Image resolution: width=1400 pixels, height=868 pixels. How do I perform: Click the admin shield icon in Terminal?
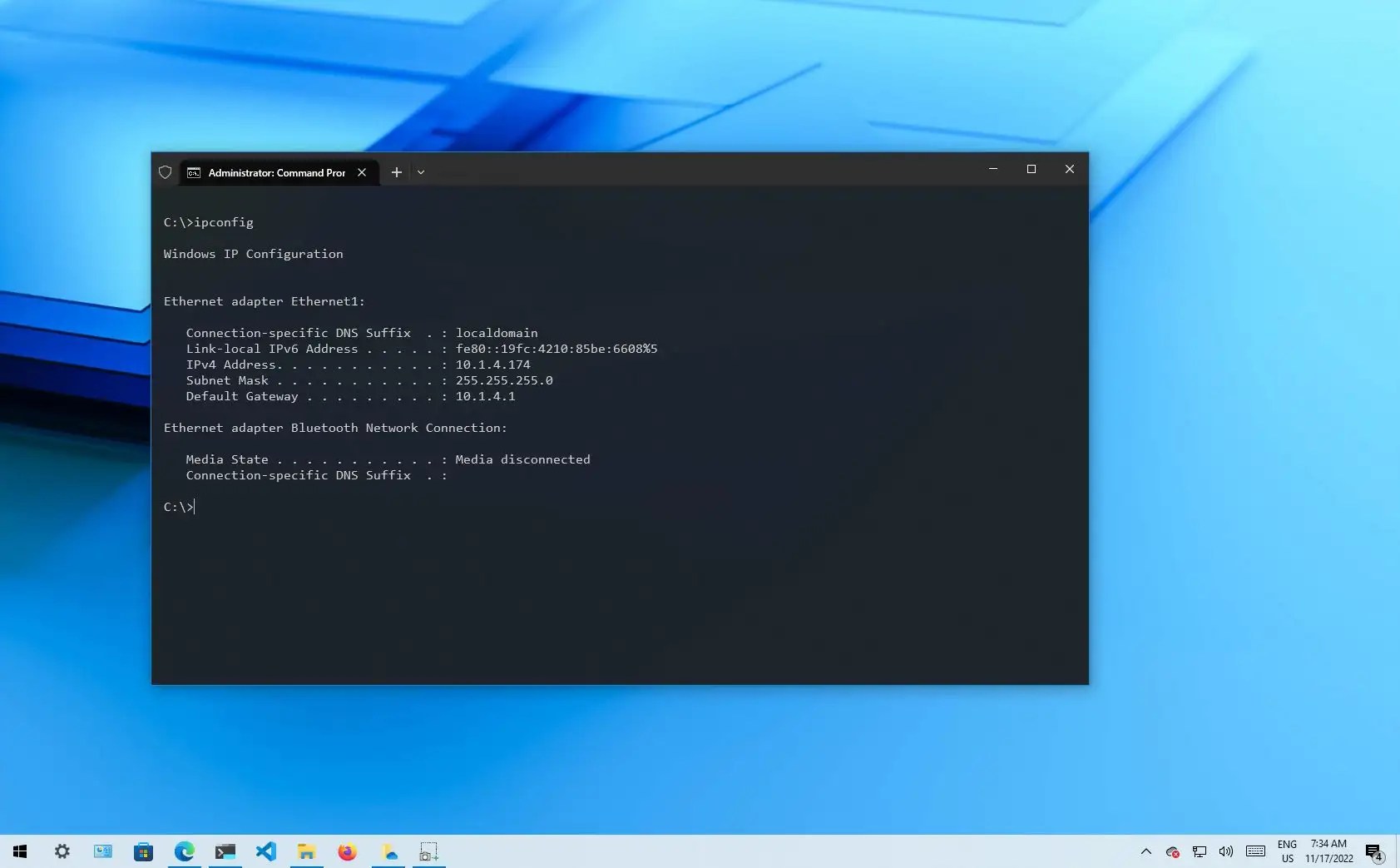coord(166,172)
